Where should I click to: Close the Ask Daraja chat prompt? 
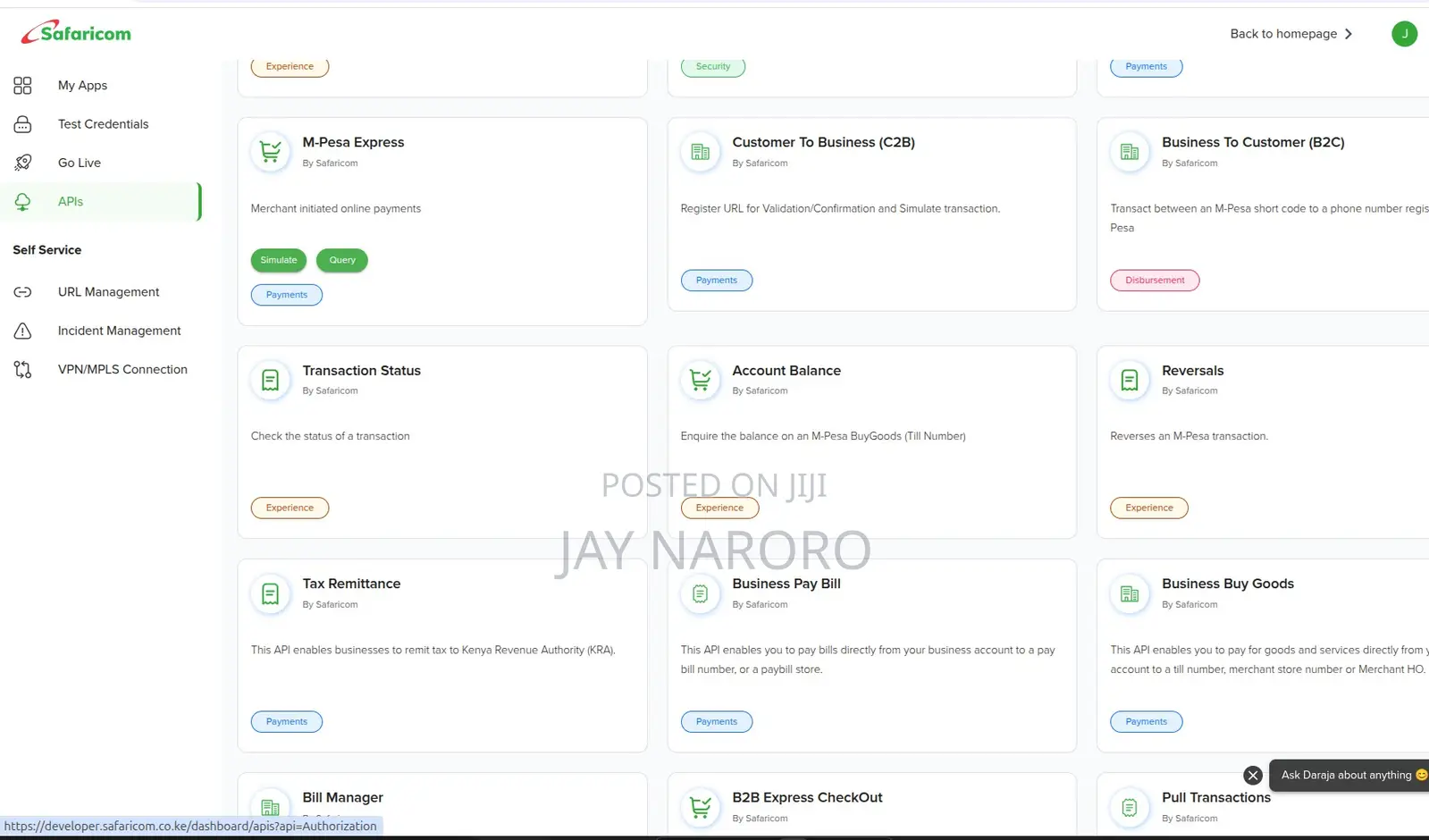pos(1253,776)
